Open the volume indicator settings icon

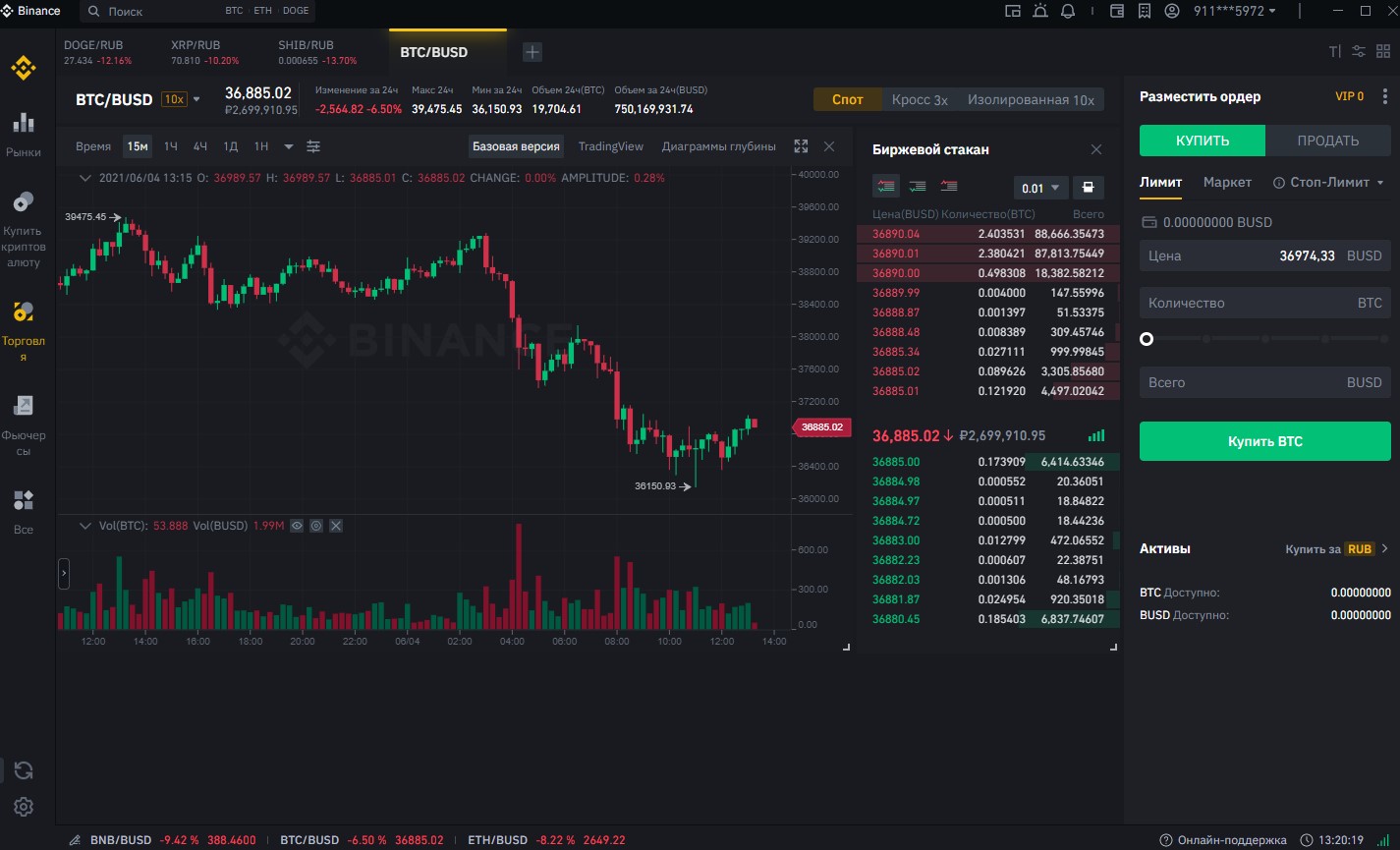(x=316, y=526)
